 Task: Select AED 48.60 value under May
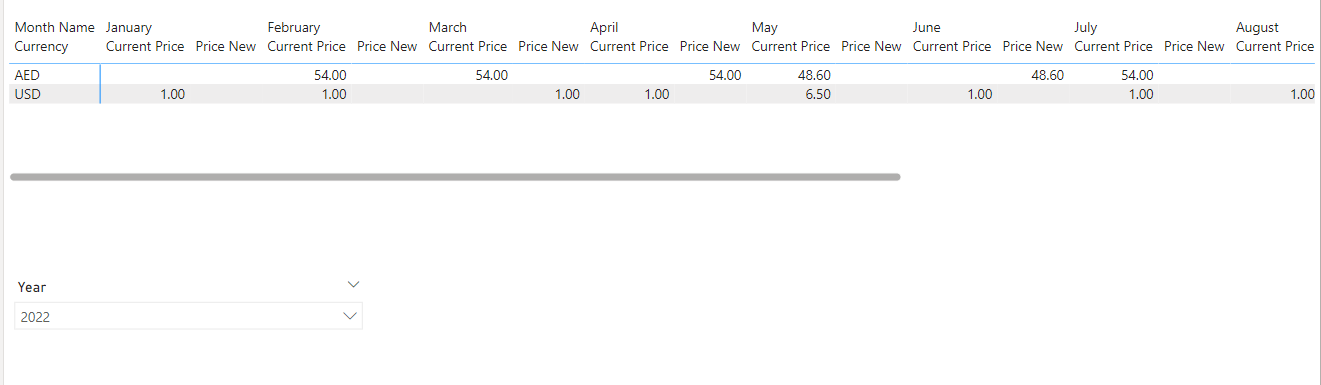point(814,75)
